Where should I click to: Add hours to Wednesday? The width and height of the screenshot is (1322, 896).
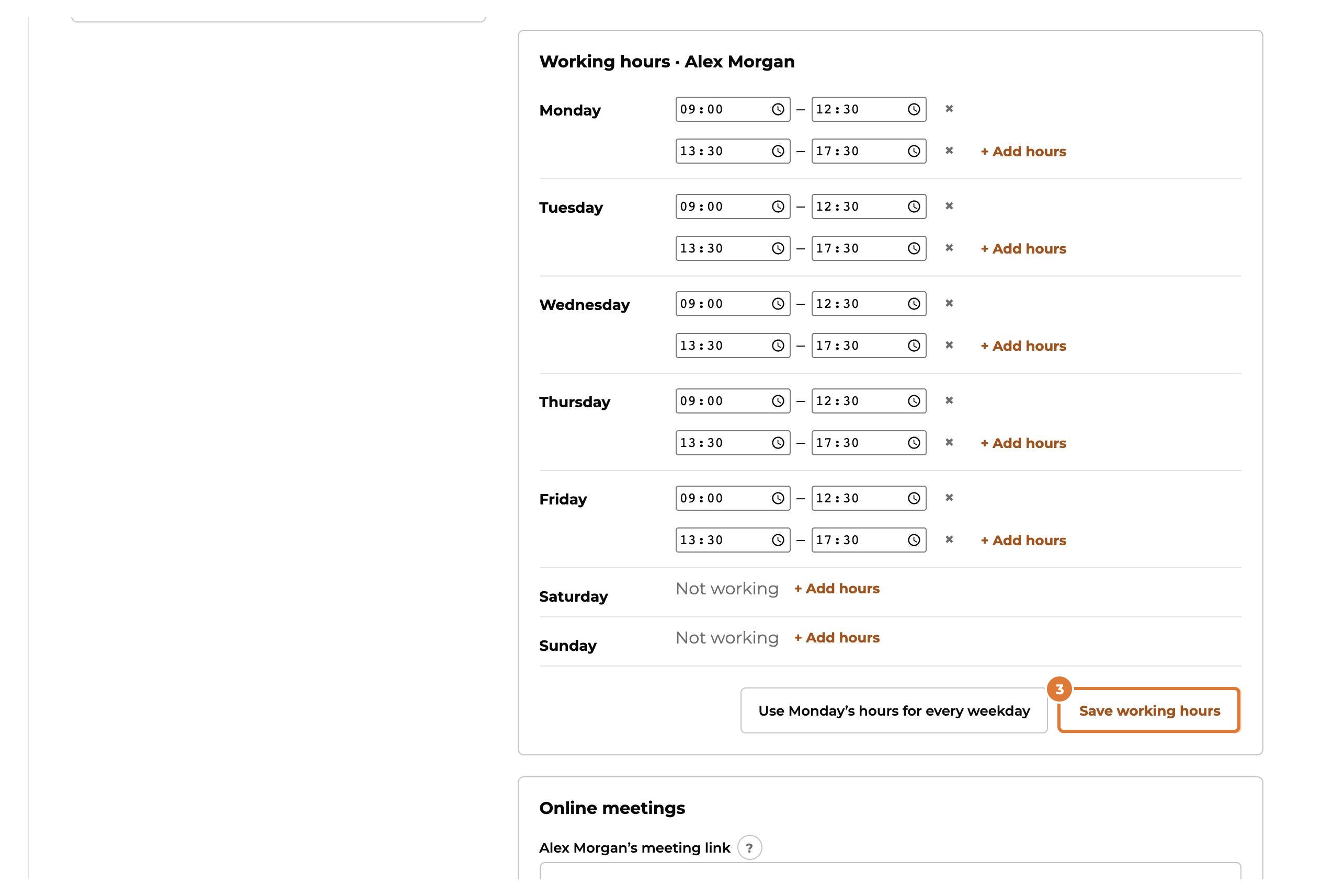1023,346
